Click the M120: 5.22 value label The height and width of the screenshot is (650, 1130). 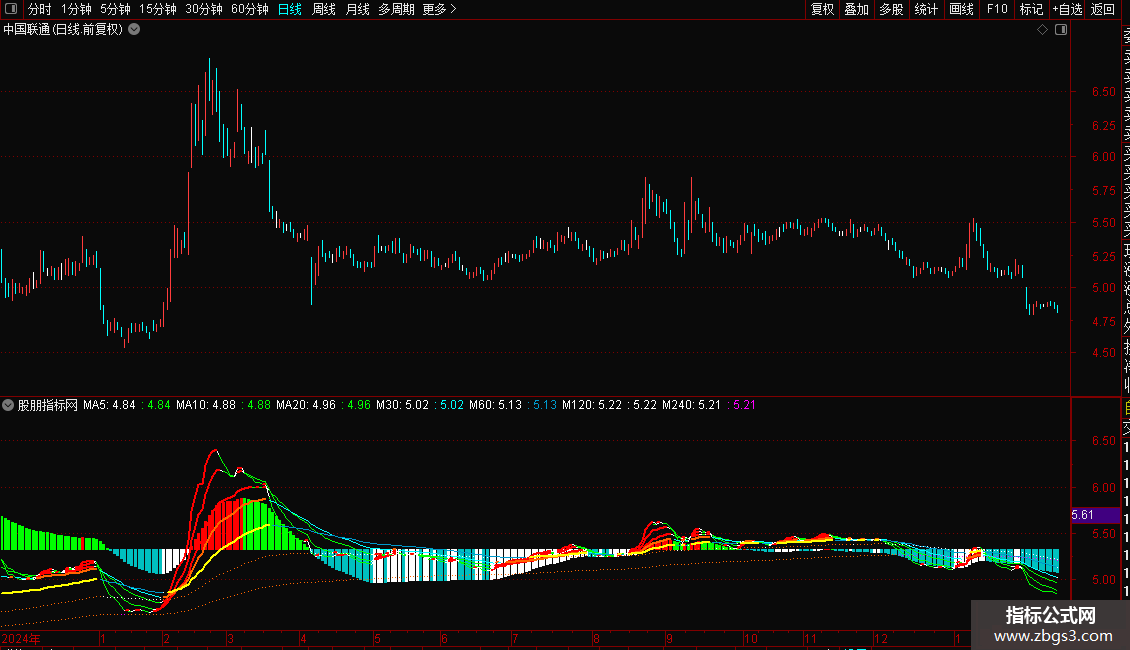pyautogui.click(x=592, y=405)
